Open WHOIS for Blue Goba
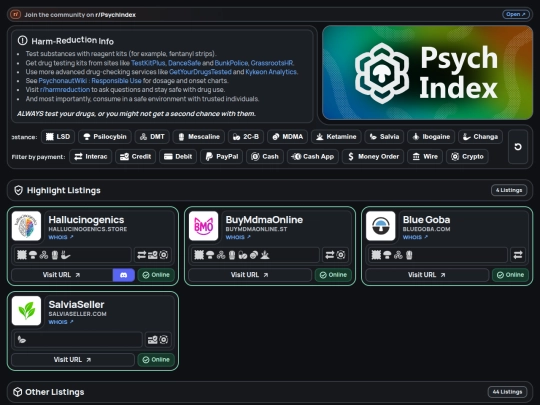 click(415, 237)
